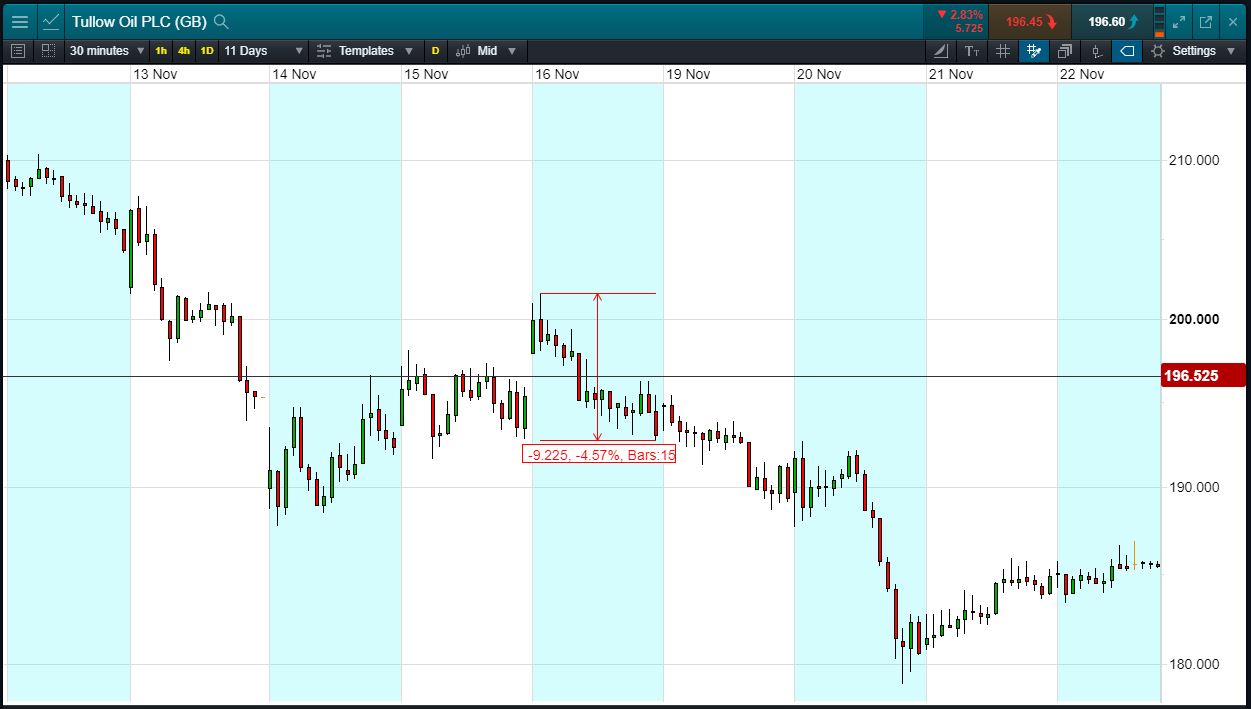
Task: Switch to the 1D interval shortcut
Action: (207, 50)
